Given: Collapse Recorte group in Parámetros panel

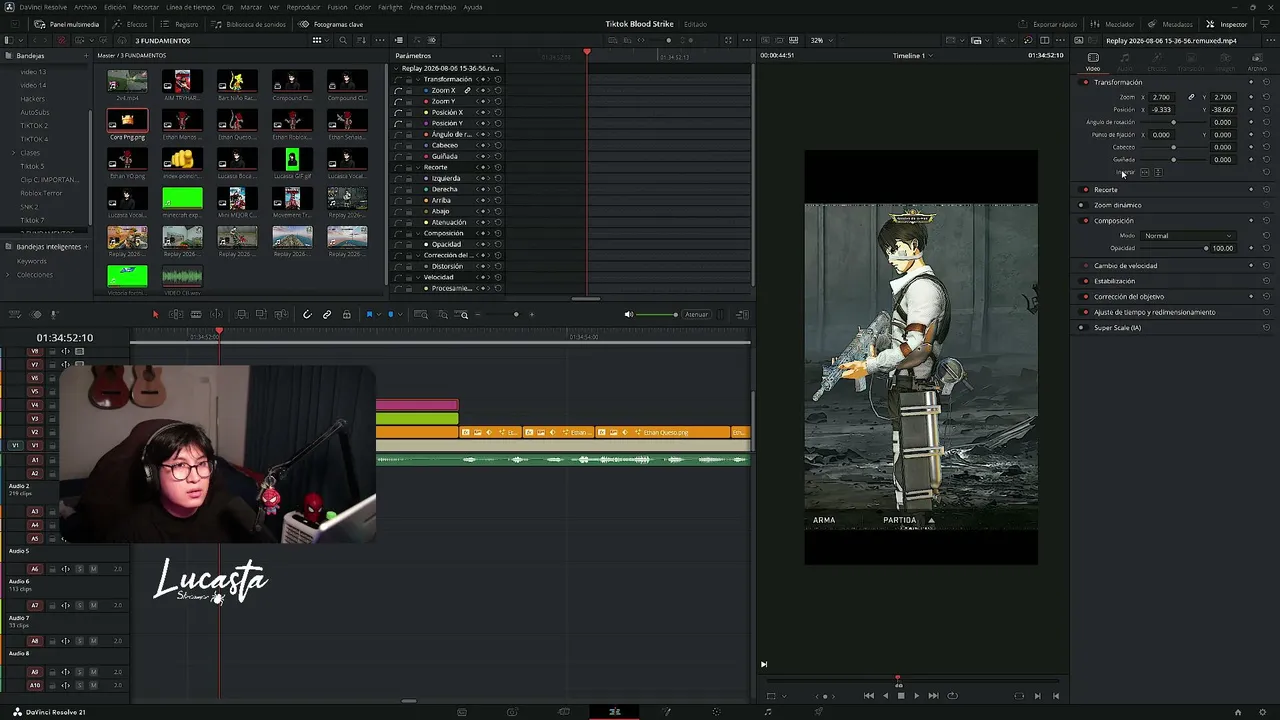Looking at the screenshot, I should point(419,167).
